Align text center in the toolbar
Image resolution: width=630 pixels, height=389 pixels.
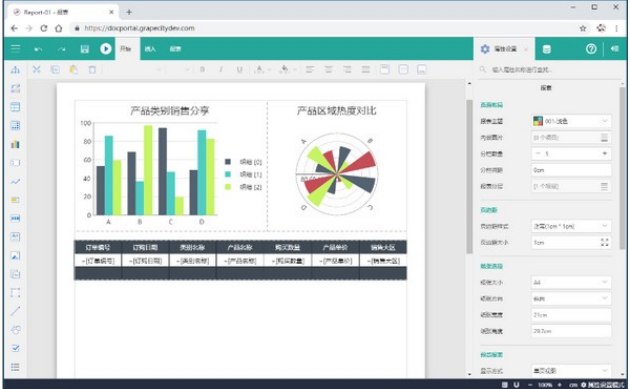coord(328,70)
